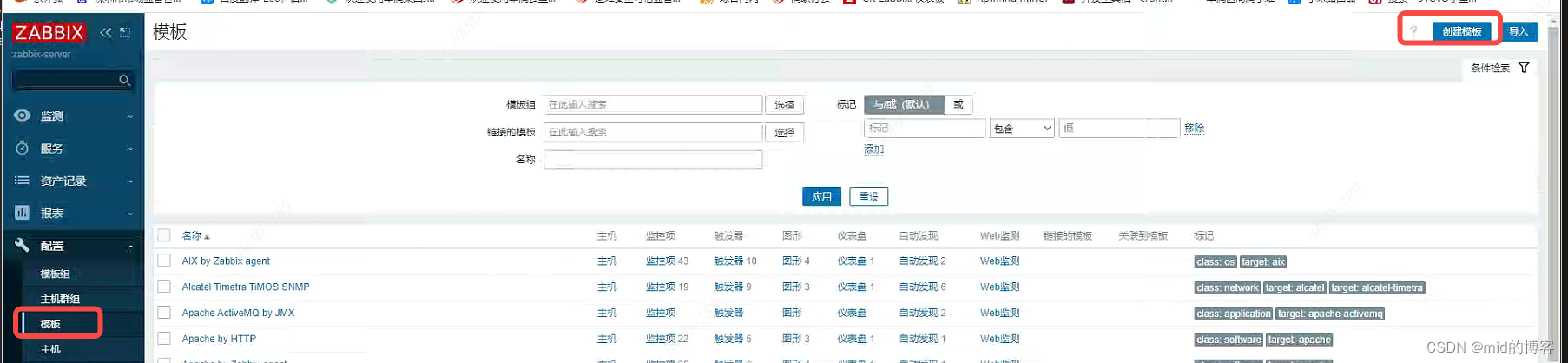Click the 导入 button

[1519, 31]
